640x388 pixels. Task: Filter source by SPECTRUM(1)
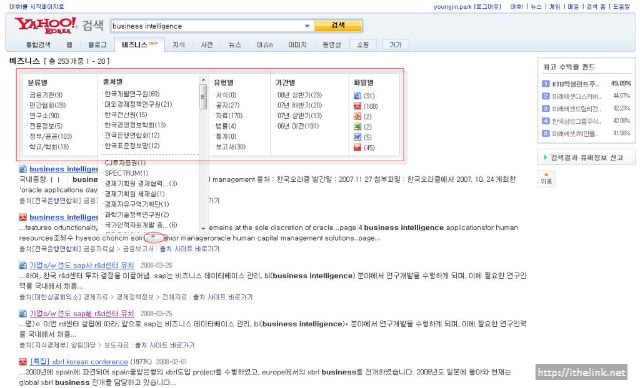tap(126, 173)
